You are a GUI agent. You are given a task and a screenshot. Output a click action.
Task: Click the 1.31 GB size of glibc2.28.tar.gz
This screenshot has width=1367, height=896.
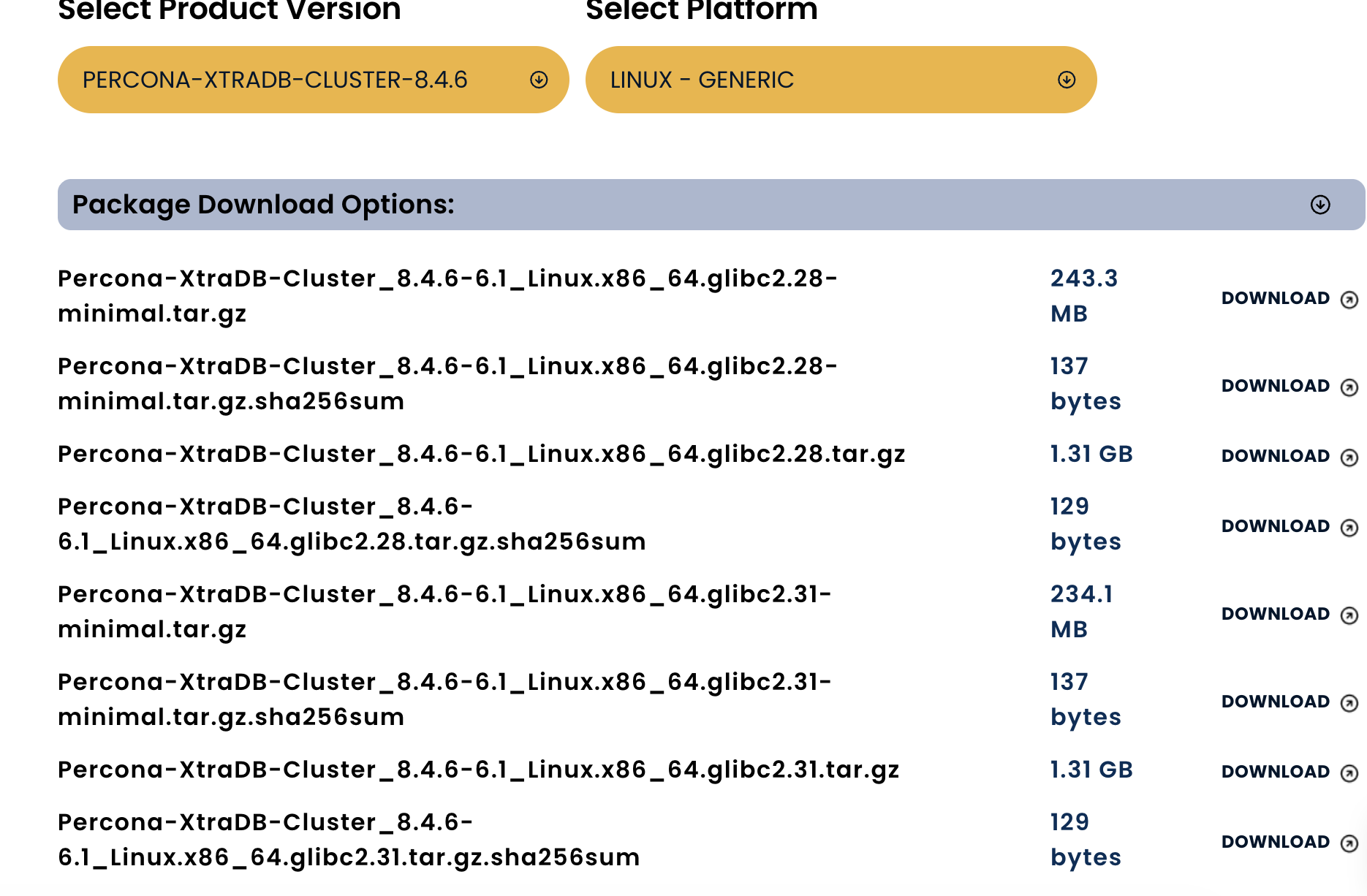tap(1091, 454)
